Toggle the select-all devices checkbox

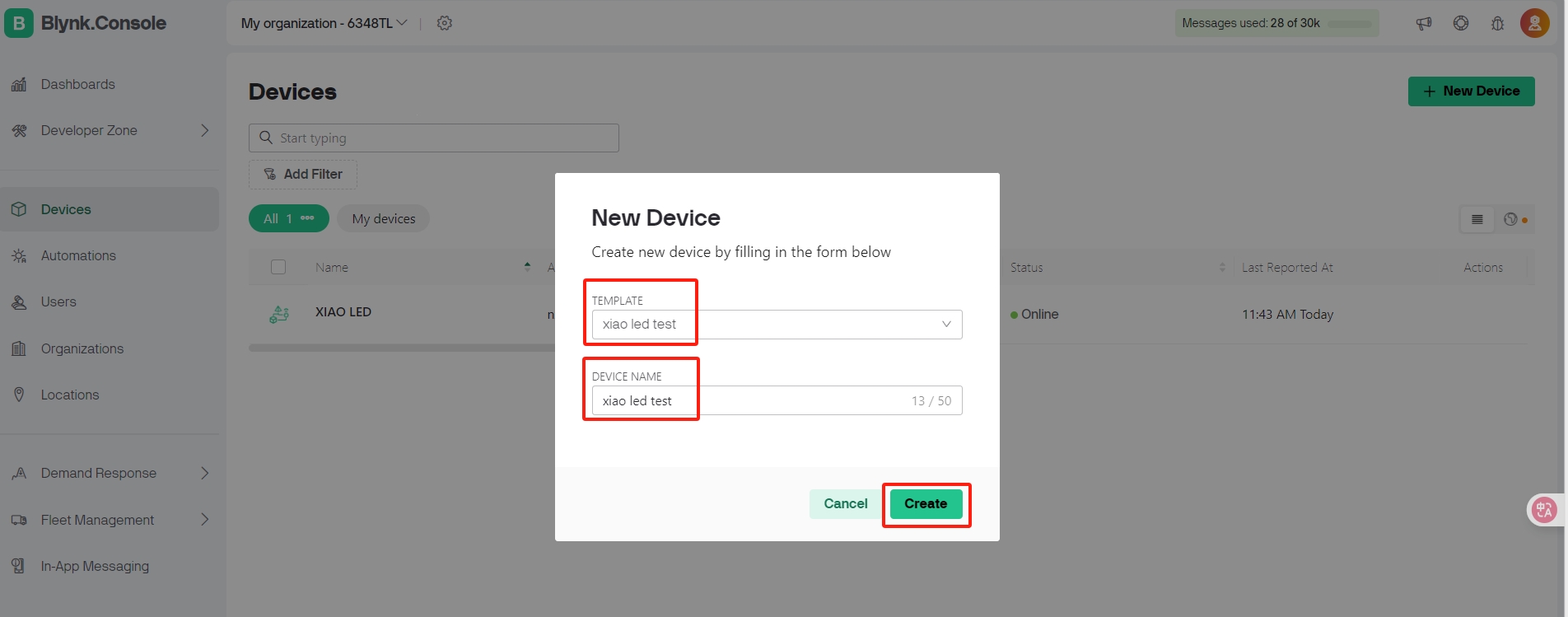click(278, 267)
